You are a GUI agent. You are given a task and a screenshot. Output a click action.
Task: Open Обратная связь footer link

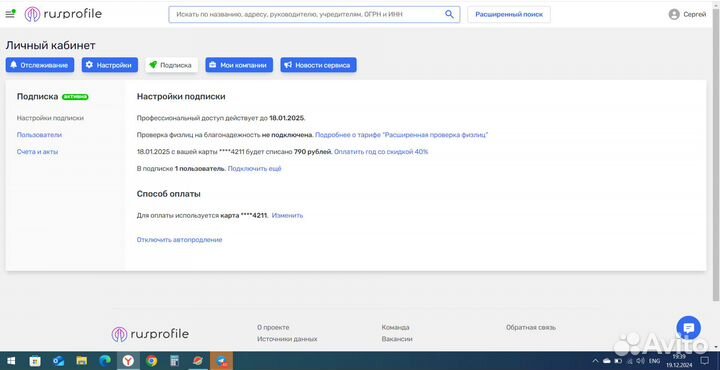pos(530,327)
